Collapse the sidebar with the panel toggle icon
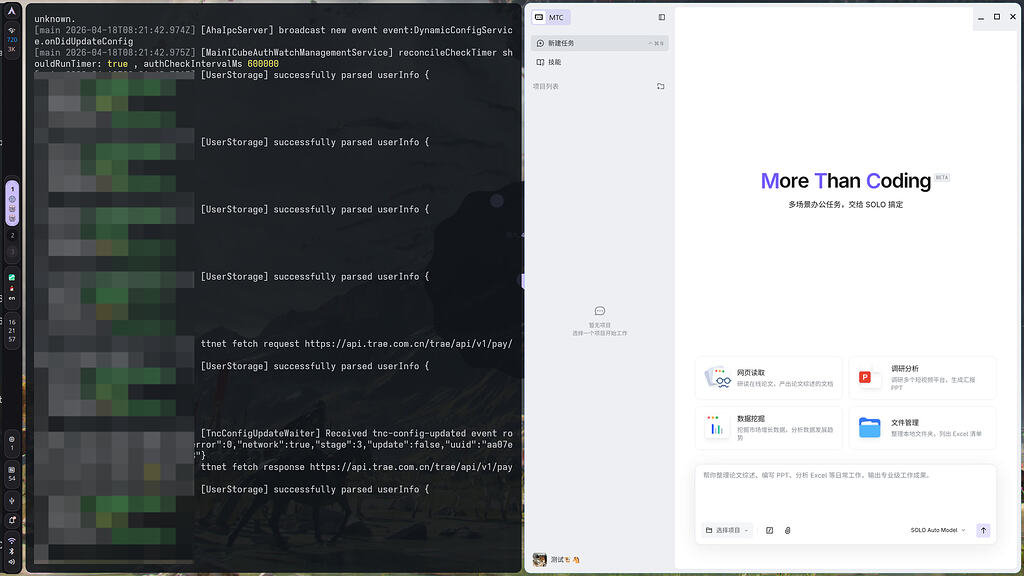This screenshot has height=576, width=1024. pyautogui.click(x=662, y=18)
